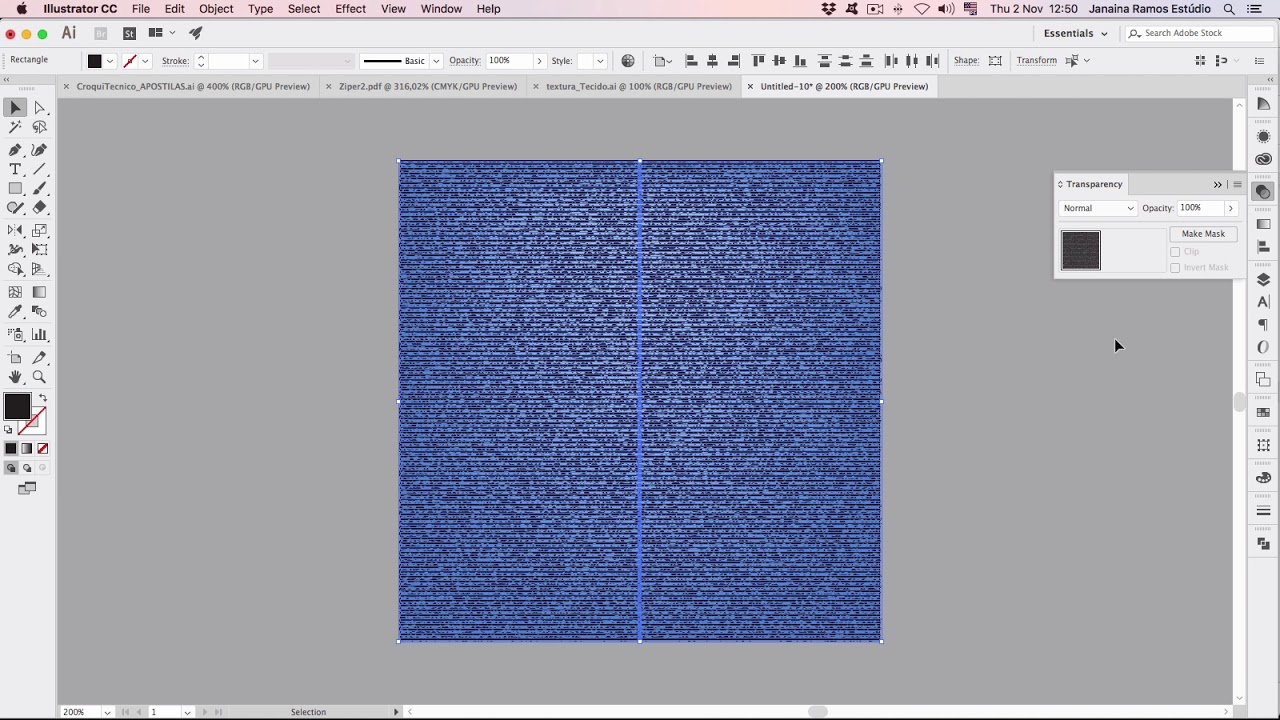The image size is (1280, 720).
Task: Click the object thumbnail in Transparency panel
Action: pos(1080,250)
